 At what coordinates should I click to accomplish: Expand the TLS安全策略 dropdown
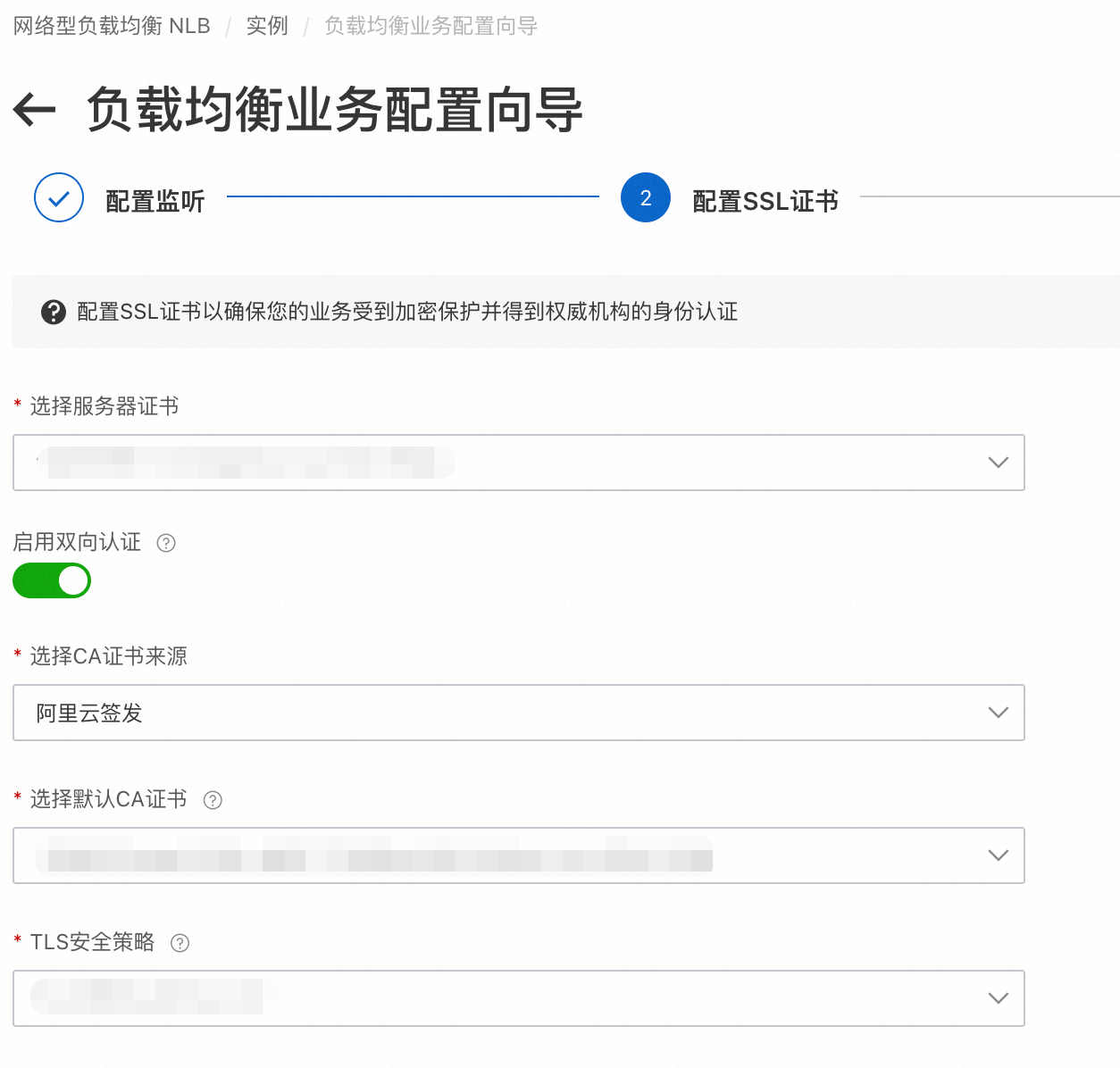tap(518, 998)
